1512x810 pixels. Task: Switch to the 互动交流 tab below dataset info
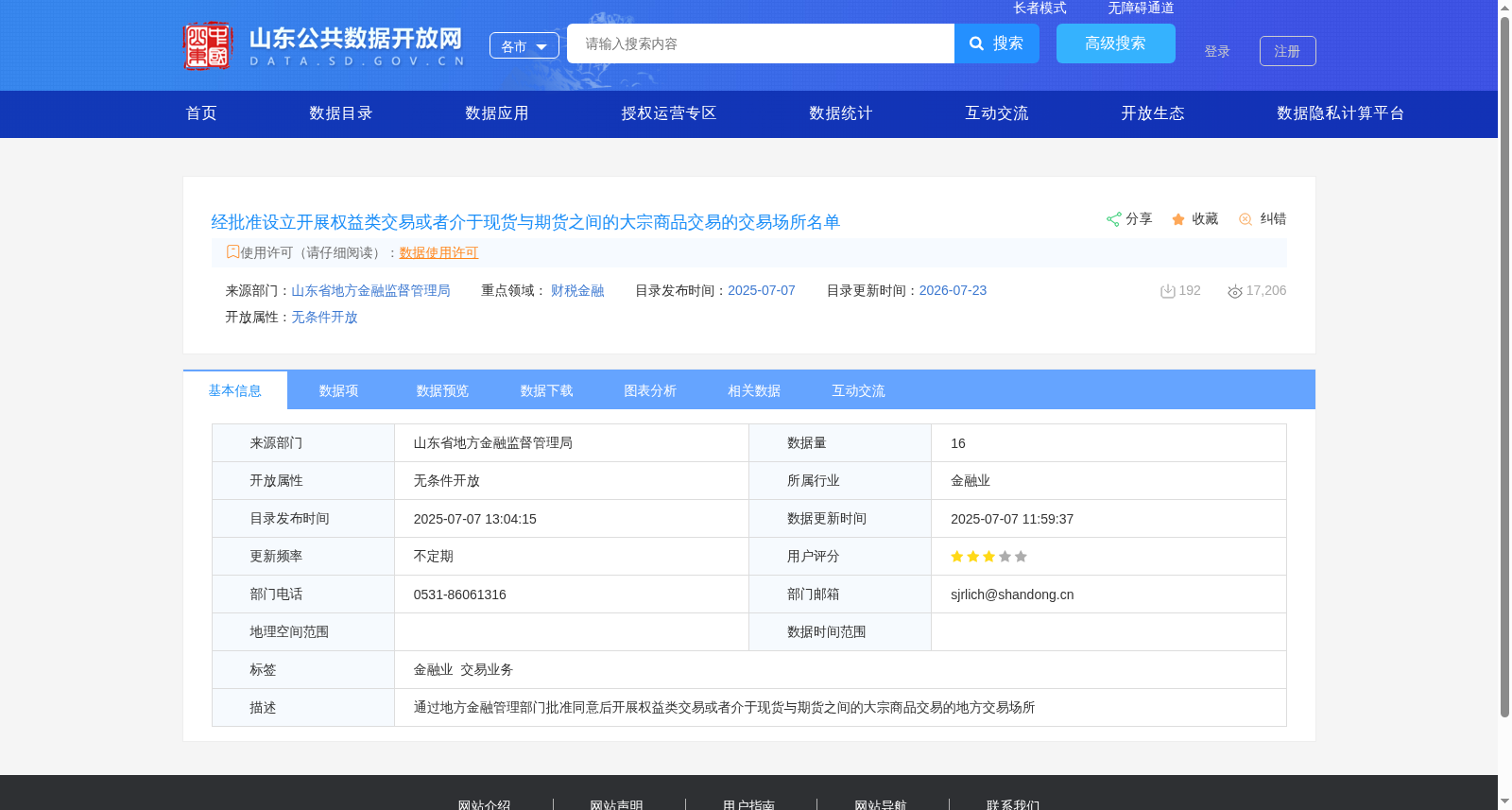859,390
